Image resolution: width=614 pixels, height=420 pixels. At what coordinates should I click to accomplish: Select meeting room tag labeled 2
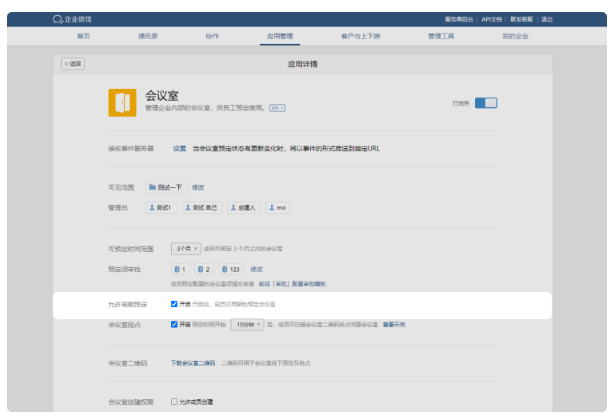(x=204, y=269)
